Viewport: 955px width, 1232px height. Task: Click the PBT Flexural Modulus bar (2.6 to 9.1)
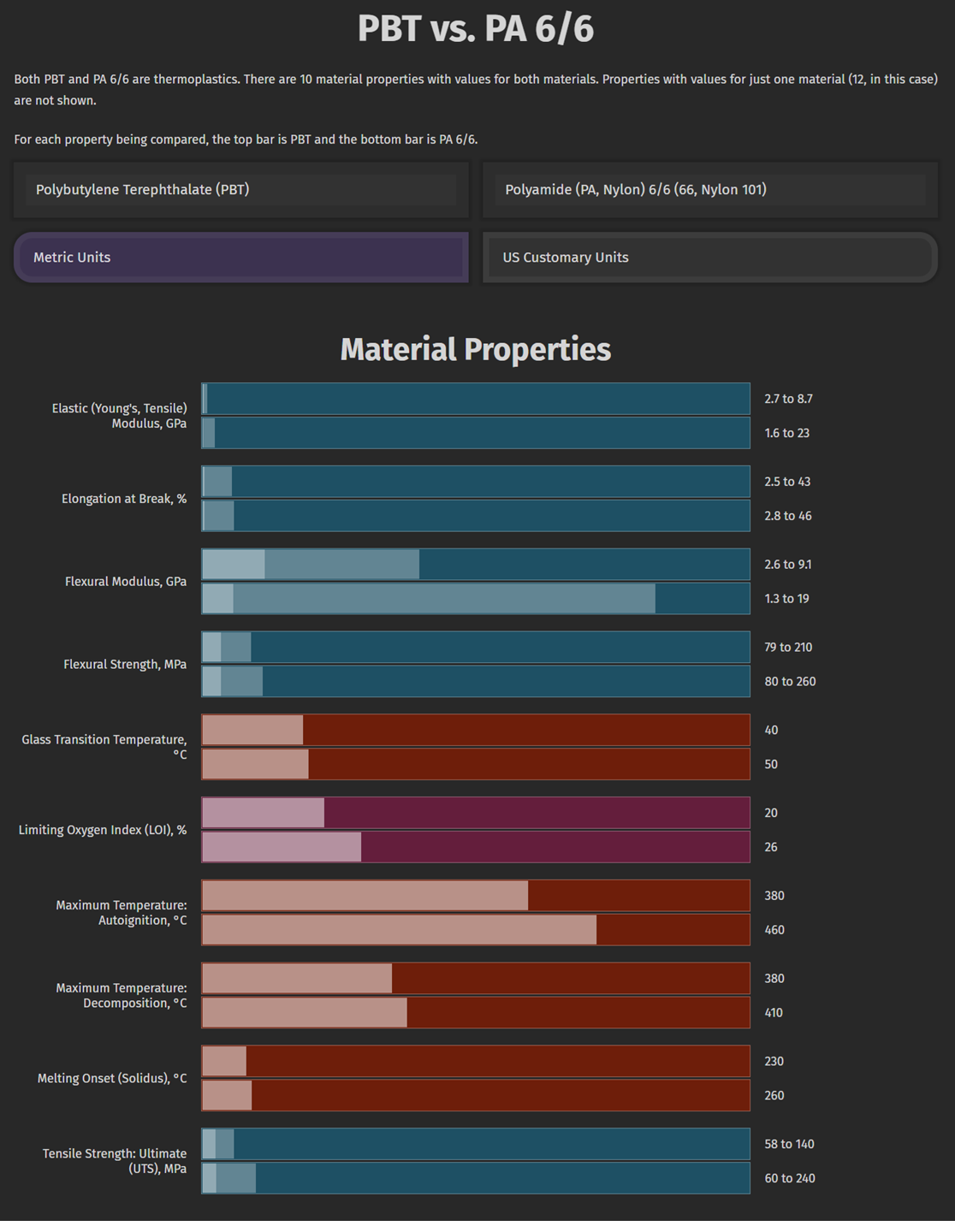pos(476,565)
